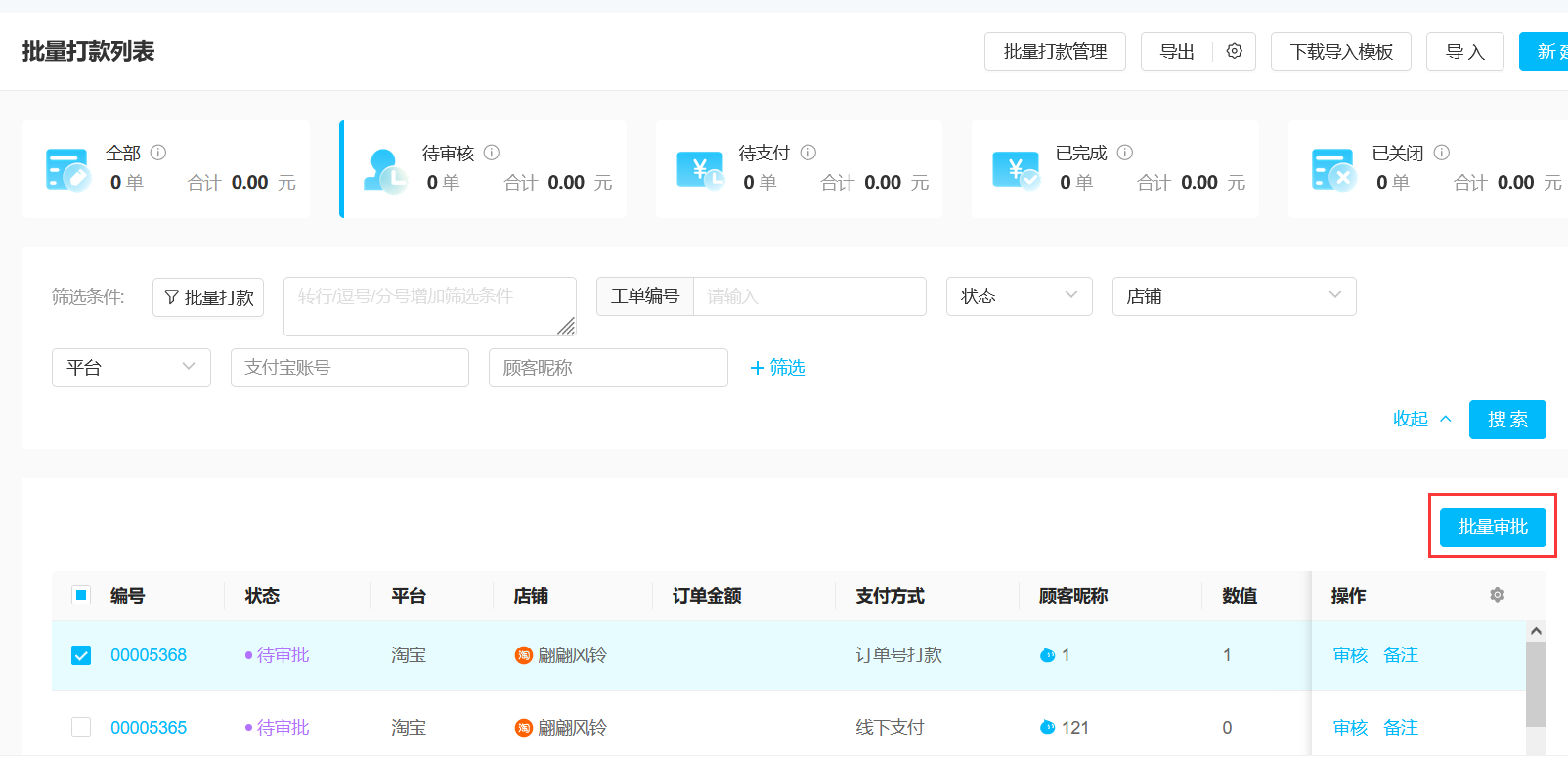Focus the 工单编号 input field
Image resolution: width=1568 pixels, height=760 pixels.
(809, 296)
